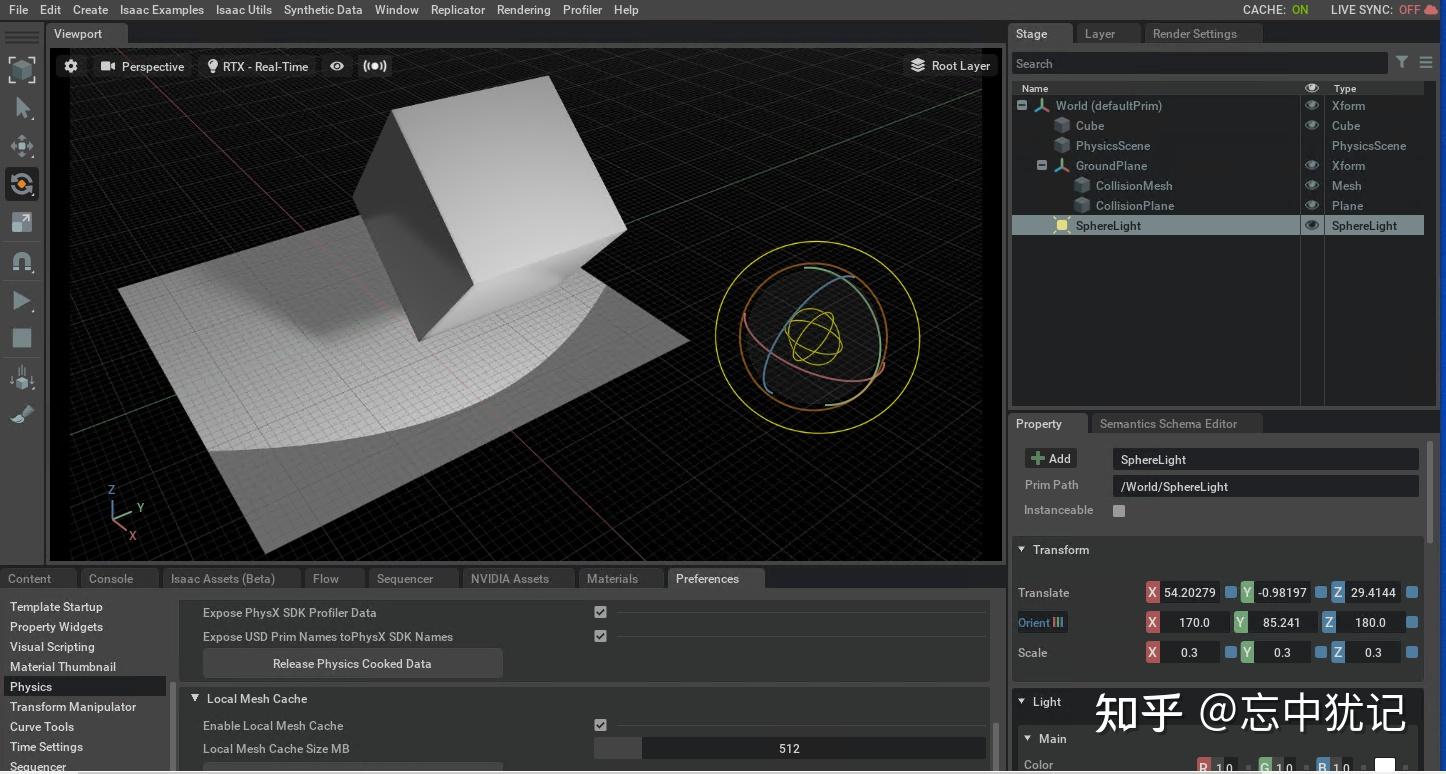Screen dimensions: 1446x774
Task: Select Transform Manipulator in preferences list
Action: [x=73, y=707]
